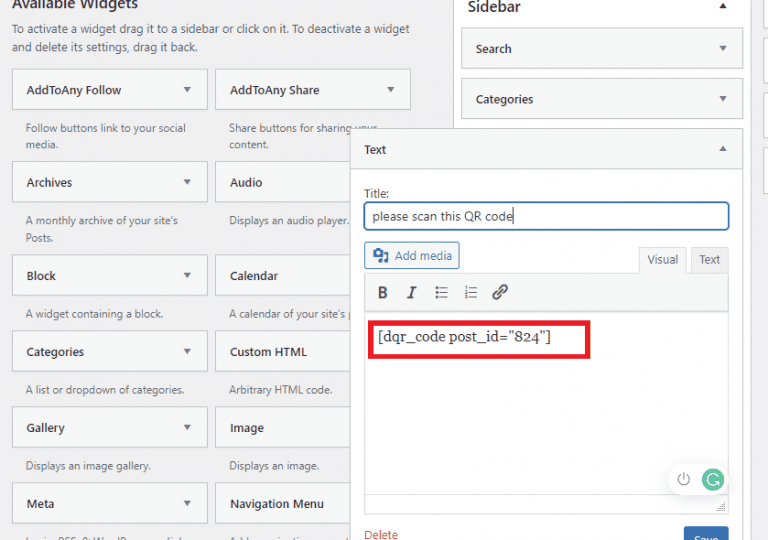This screenshot has height=540, width=768.
Task: Toggle bold formatting in the editor
Action: click(383, 293)
